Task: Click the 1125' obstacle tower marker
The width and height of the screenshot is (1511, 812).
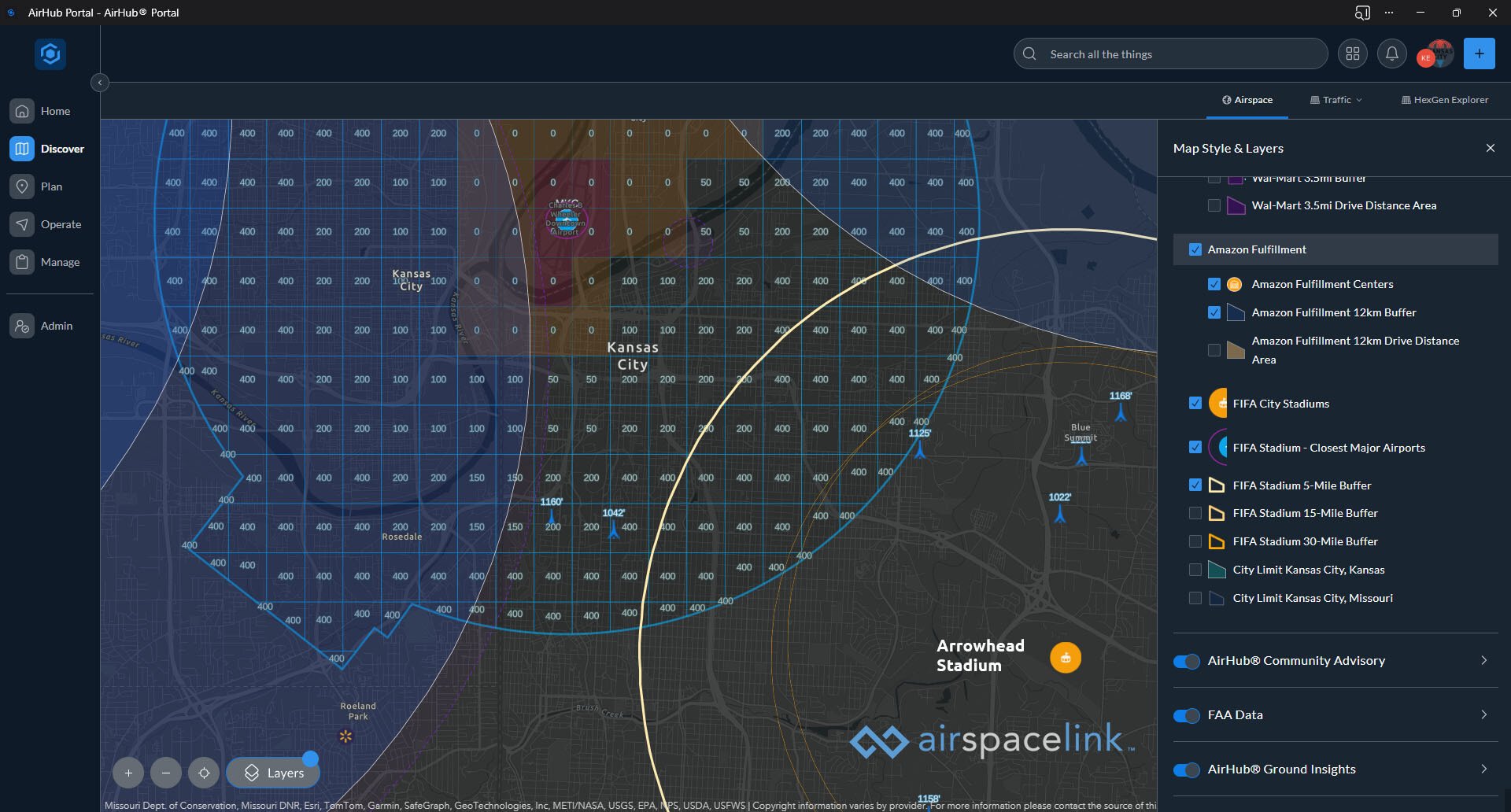Action: tap(919, 449)
